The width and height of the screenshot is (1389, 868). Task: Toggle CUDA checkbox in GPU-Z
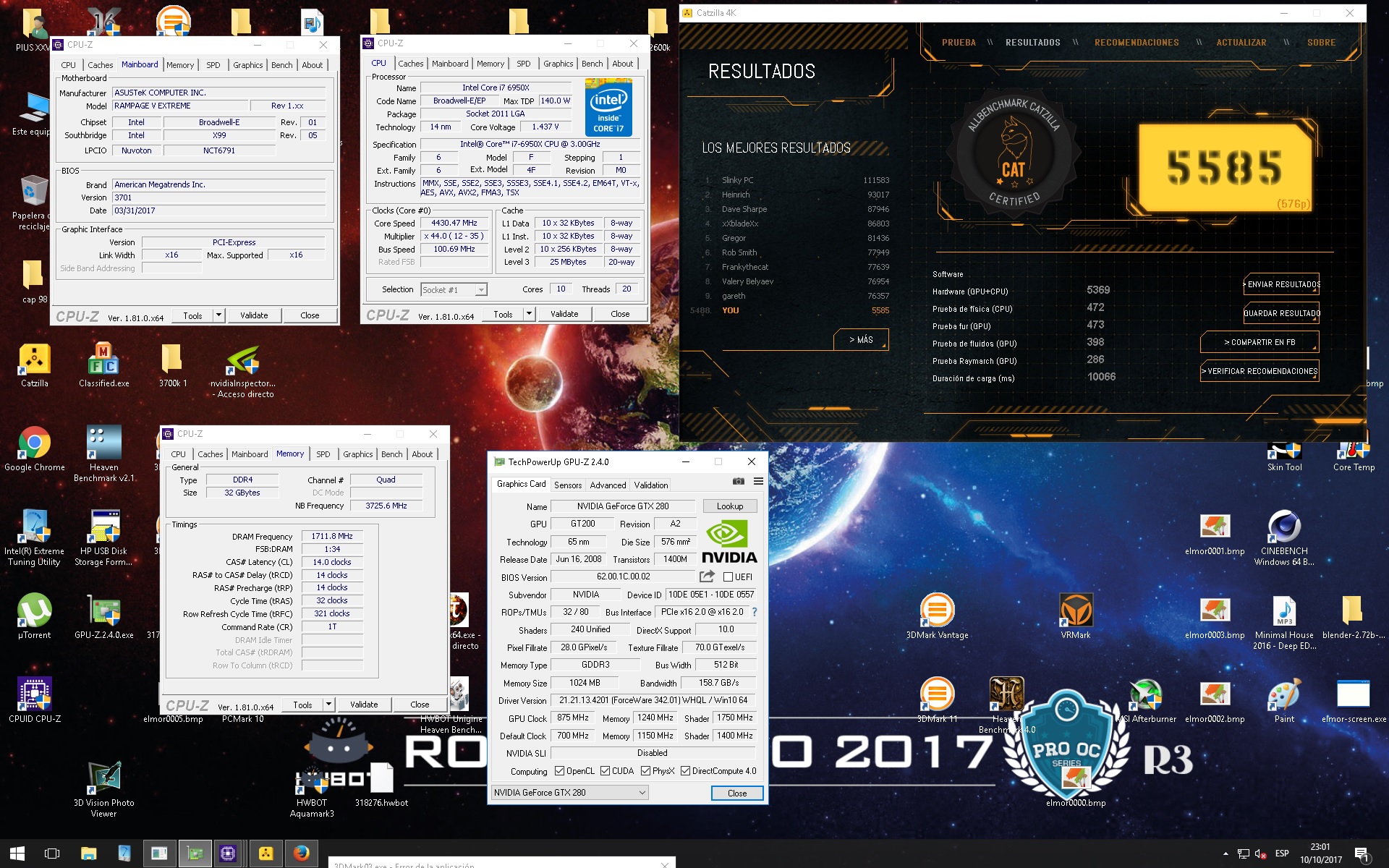pyautogui.click(x=605, y=771)
